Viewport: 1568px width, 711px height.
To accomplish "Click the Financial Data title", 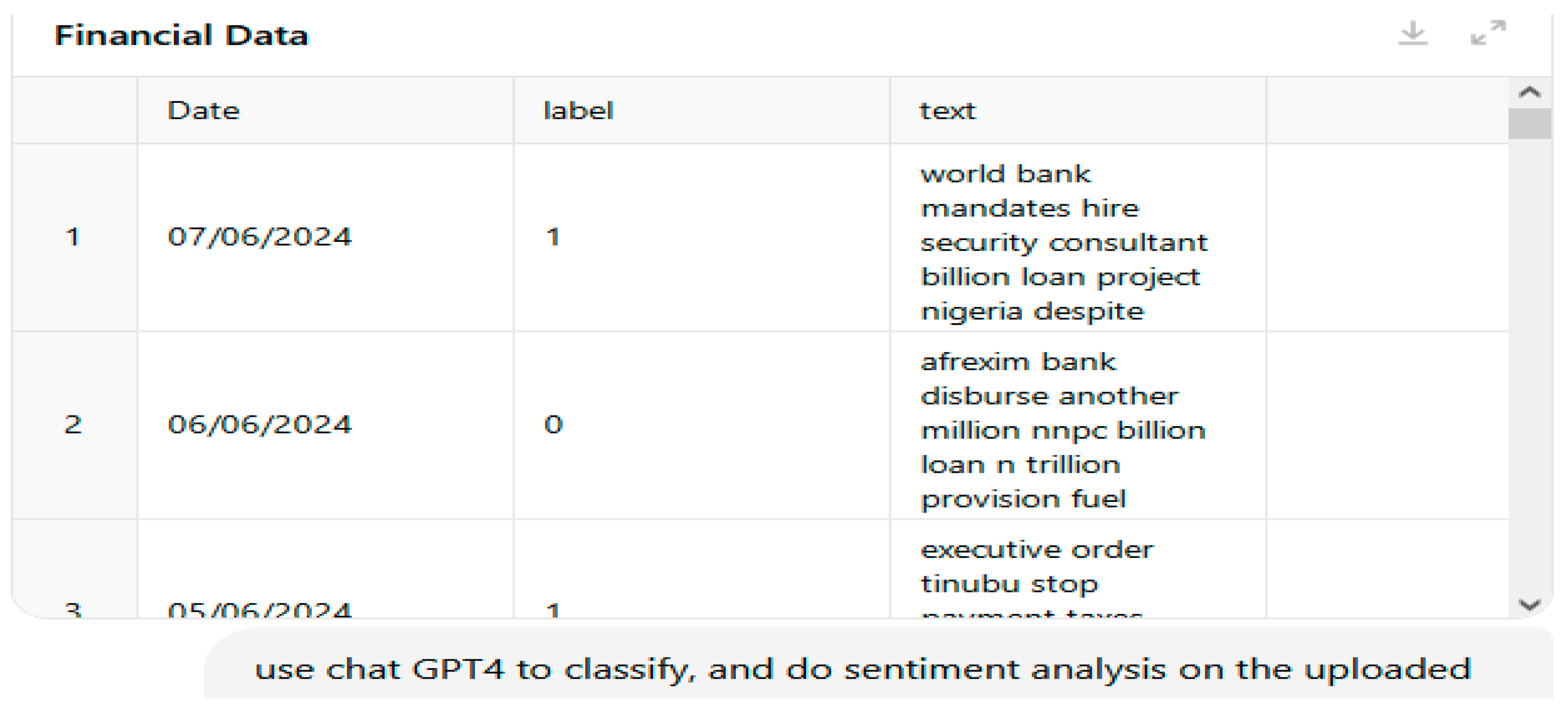I will tap(181, 35).
